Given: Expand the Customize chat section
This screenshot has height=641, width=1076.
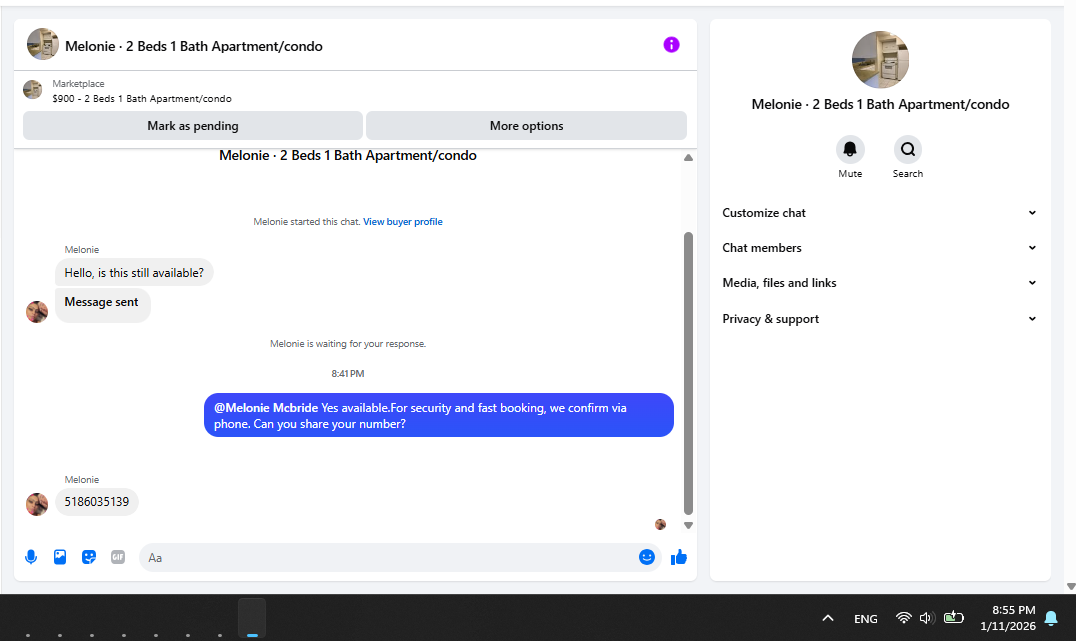Looking at the screenshot, I should pyautogui.click(x=879, y=213).
